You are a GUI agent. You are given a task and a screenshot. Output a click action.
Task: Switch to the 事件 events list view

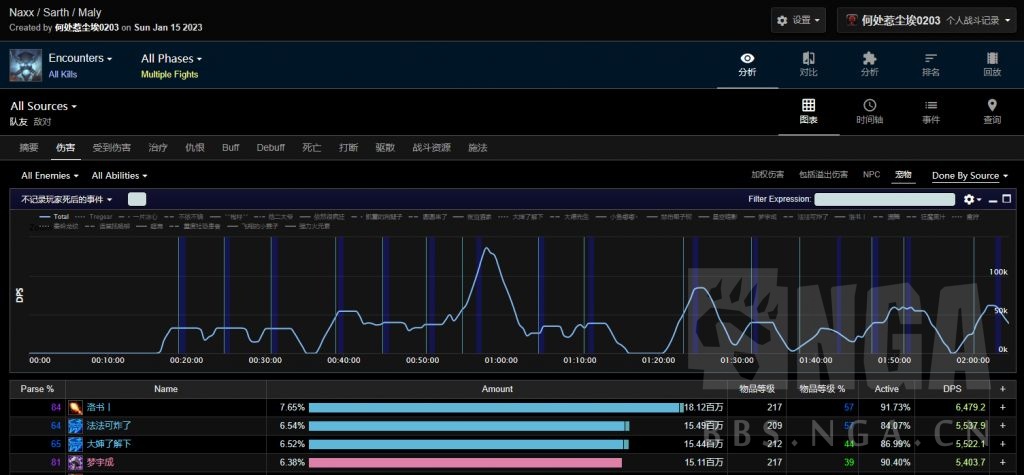pyautogui.click(x=930, y=112)
